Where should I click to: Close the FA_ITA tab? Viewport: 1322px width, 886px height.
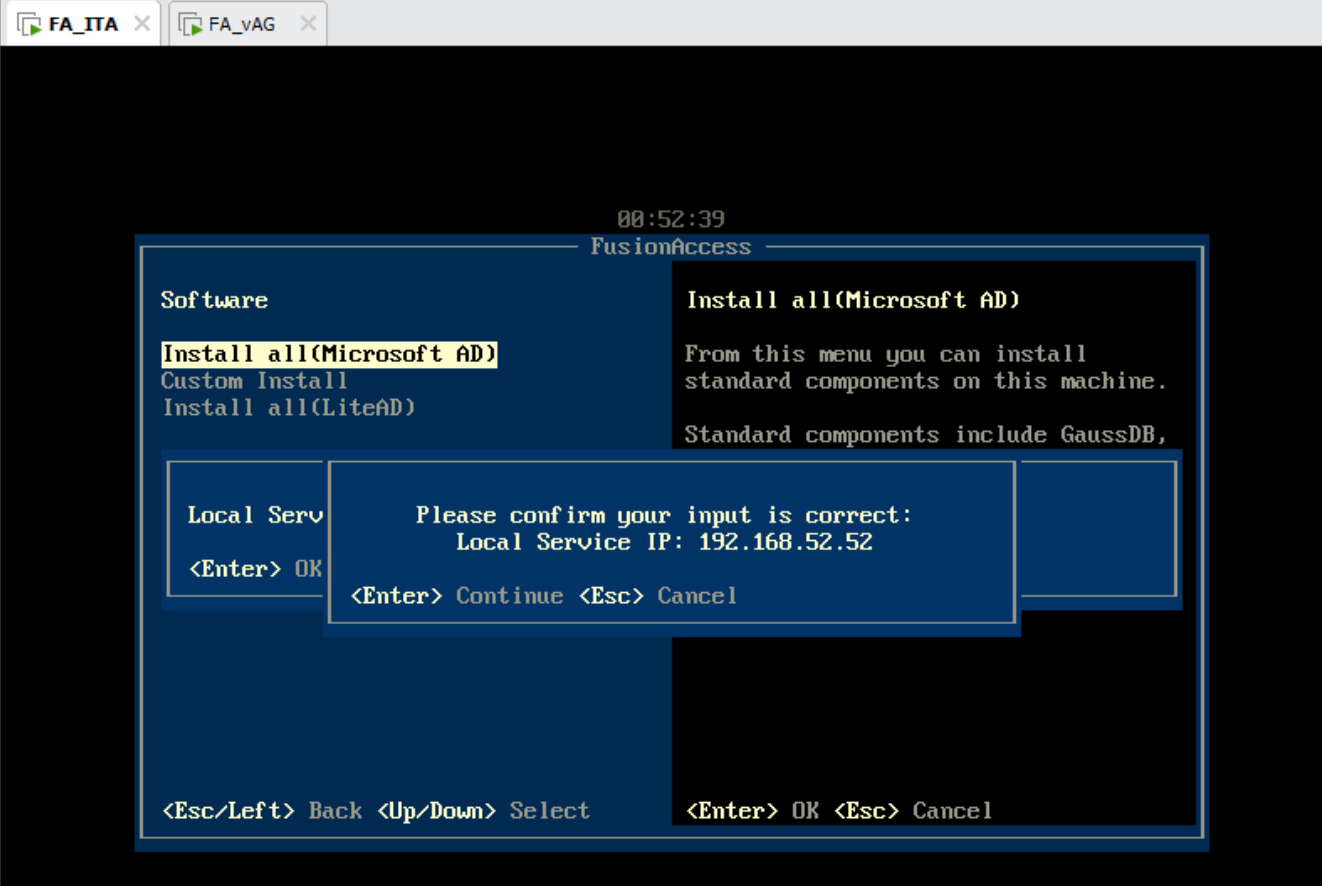[x=142, y=23]
